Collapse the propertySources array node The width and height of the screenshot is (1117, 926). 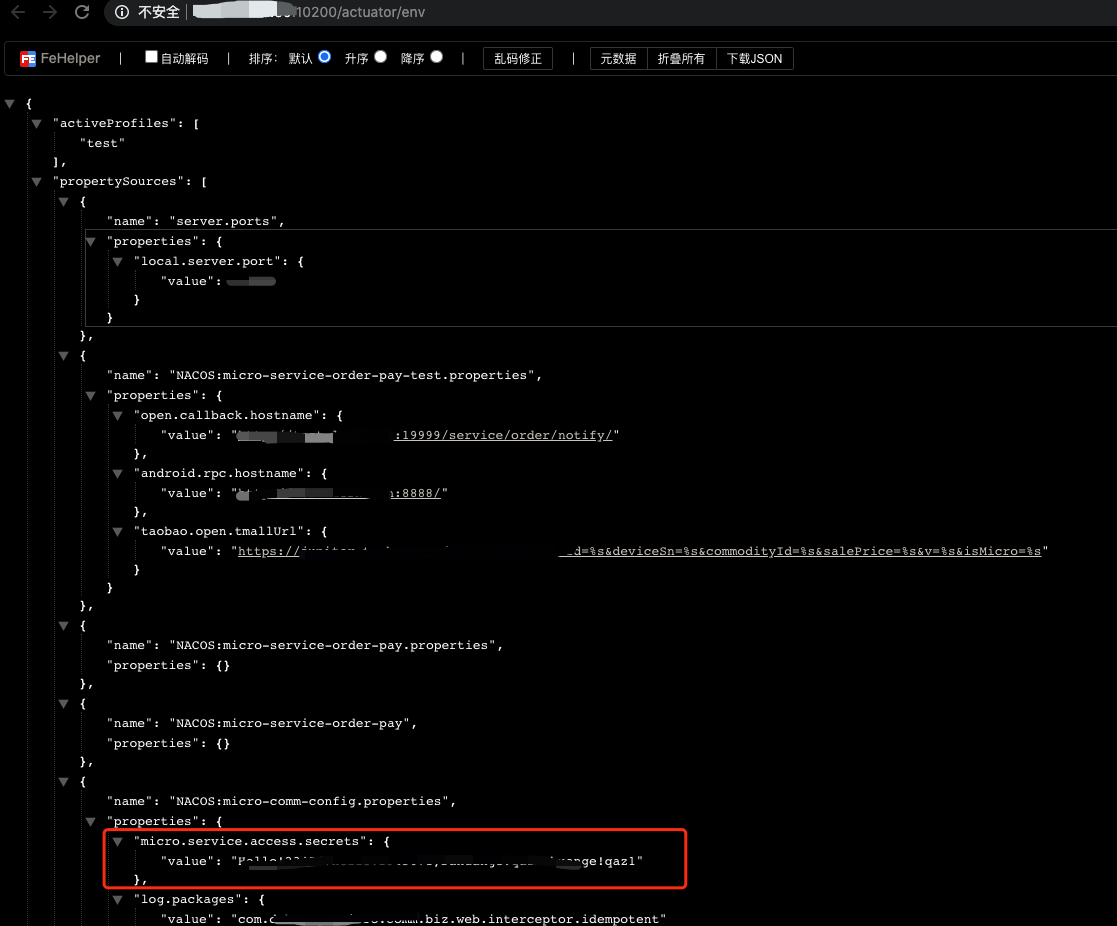(36, 182)
